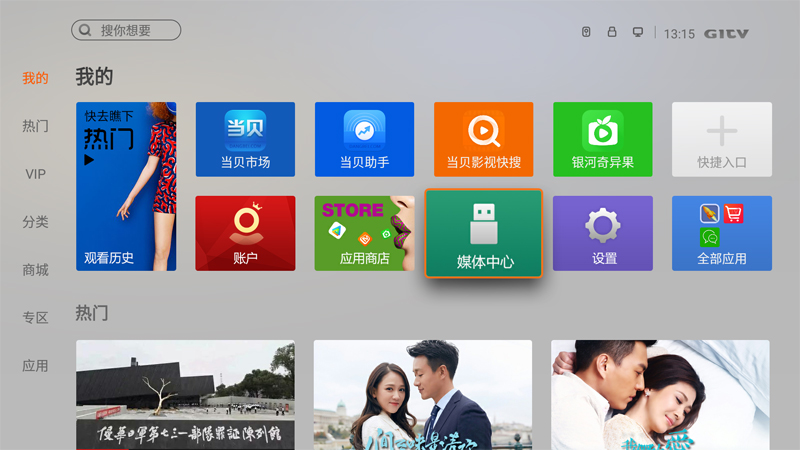Switch to the 热门 sidebar tab

coord(35,126)
